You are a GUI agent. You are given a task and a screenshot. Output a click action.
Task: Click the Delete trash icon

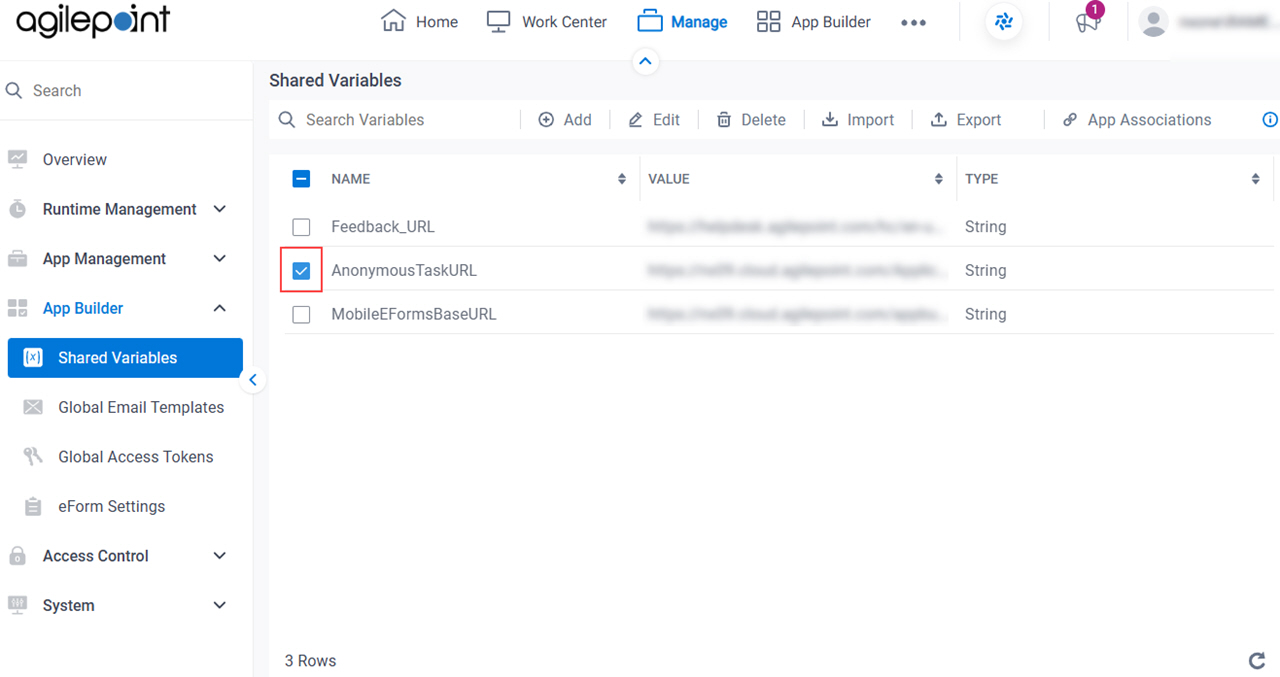point(724,120)
